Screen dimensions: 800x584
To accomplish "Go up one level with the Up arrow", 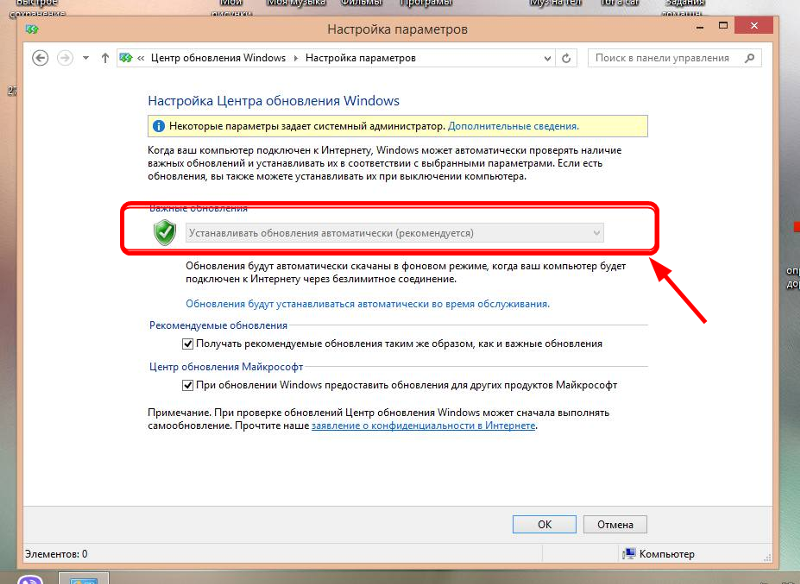I will pyautogui.click(x=105, y=58).
